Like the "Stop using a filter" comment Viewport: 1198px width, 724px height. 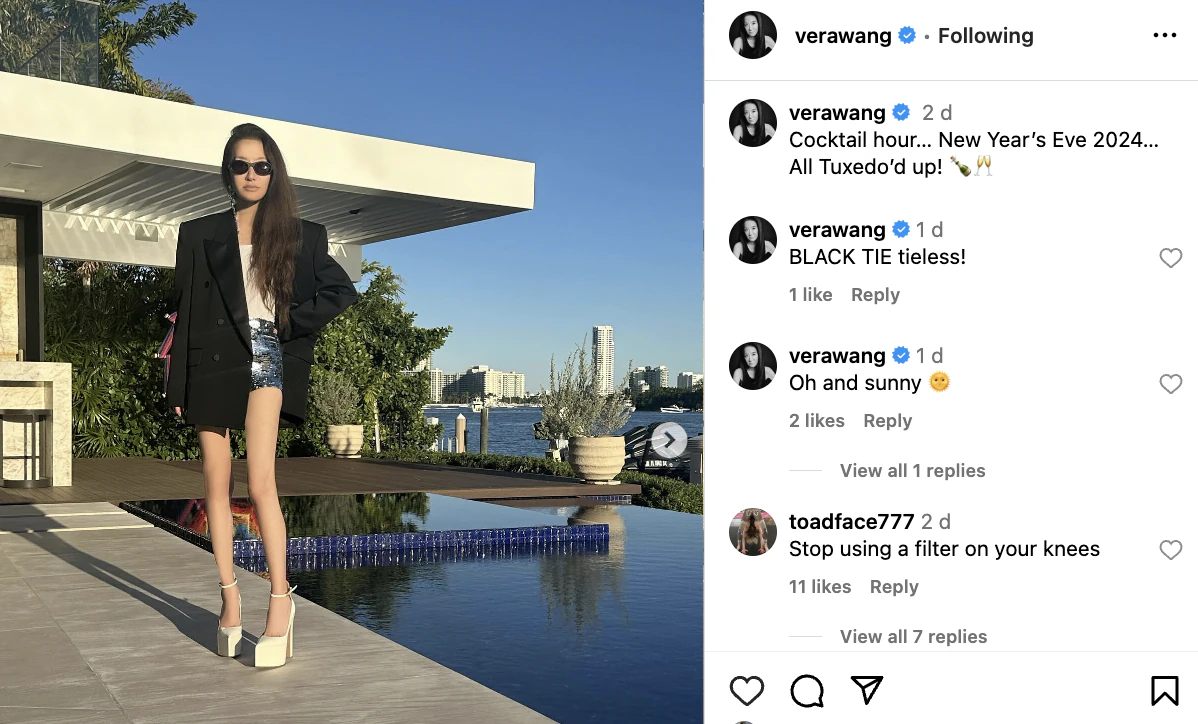[1170, 549]
